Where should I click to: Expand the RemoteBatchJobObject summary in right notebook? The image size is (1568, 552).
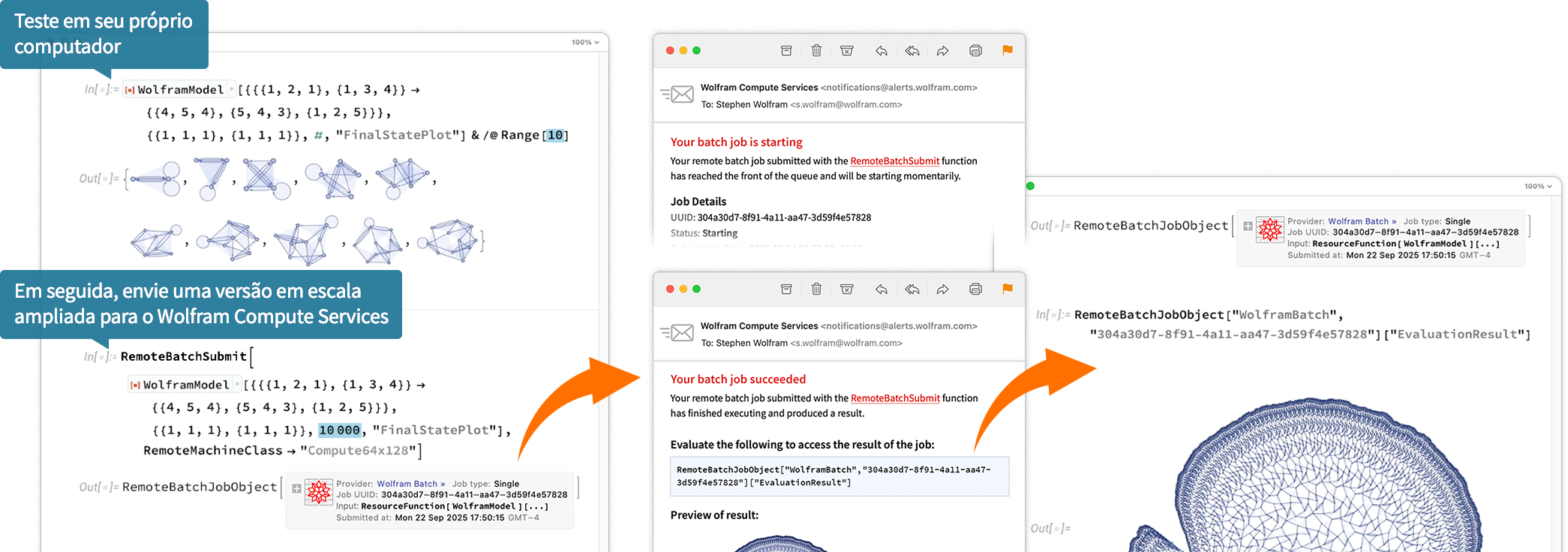coord(1248,226)
